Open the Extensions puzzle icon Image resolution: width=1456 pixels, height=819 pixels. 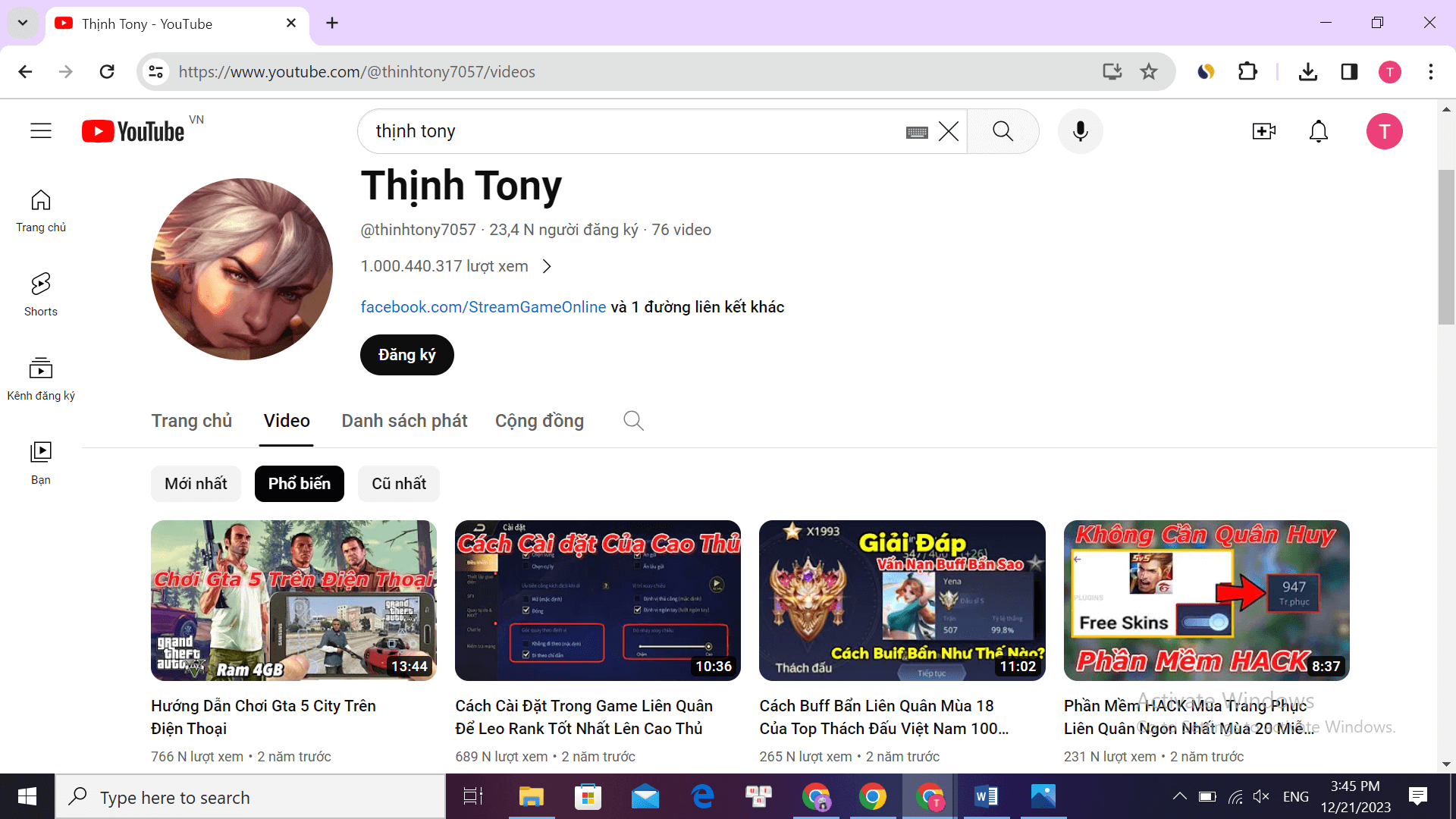[1247, 71]
